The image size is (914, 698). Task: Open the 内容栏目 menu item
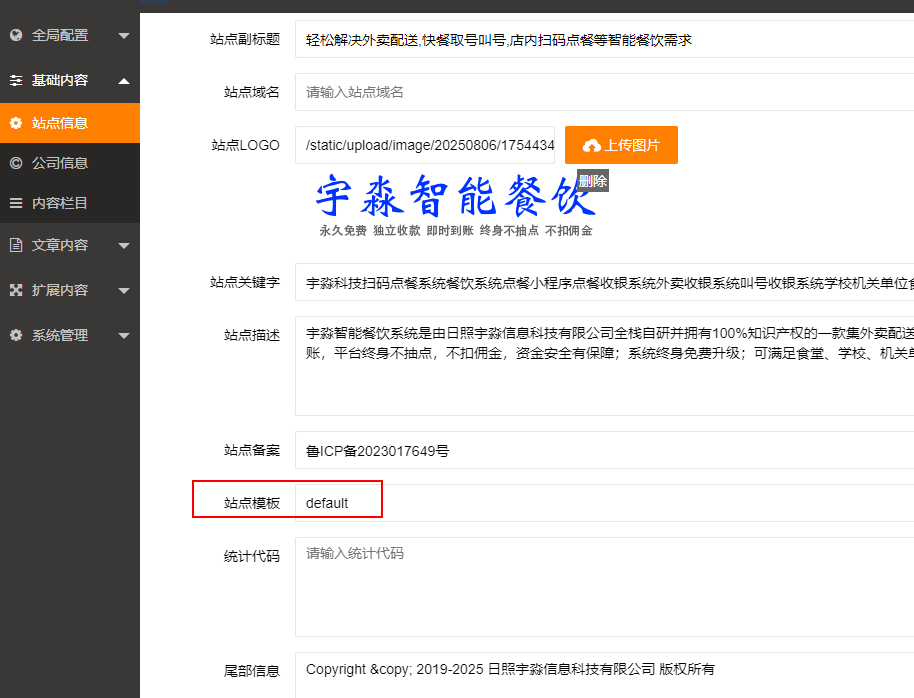(60, 203)
